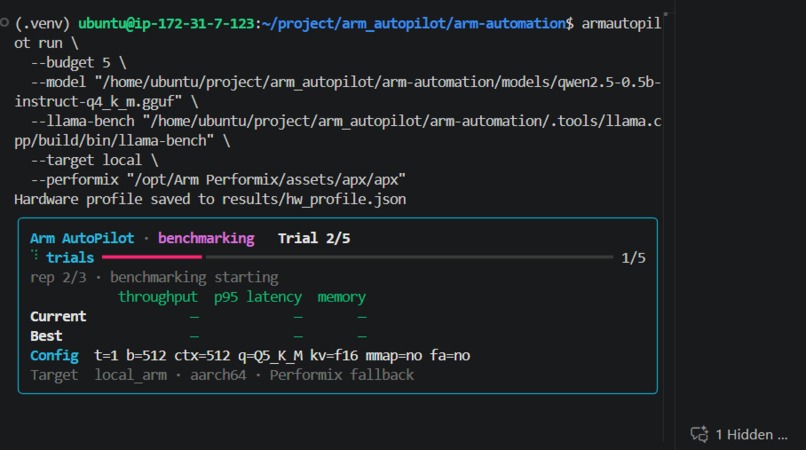Click the command status circle beside the prompt
Viewport: 806px width, 450px height.
(5, 22)
